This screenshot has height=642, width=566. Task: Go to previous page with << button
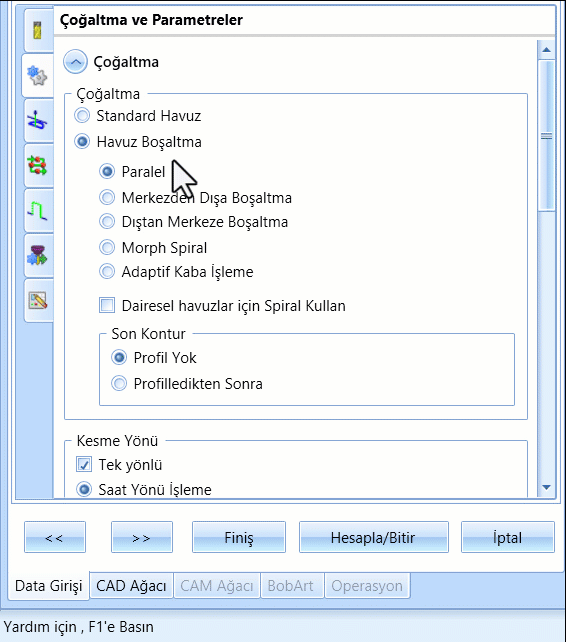pos(55,537)
